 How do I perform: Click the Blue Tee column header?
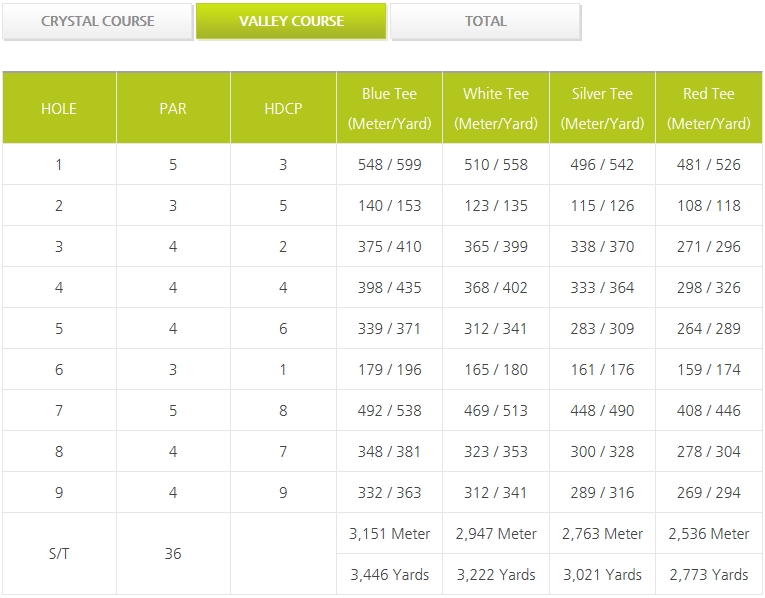point(389,108)
